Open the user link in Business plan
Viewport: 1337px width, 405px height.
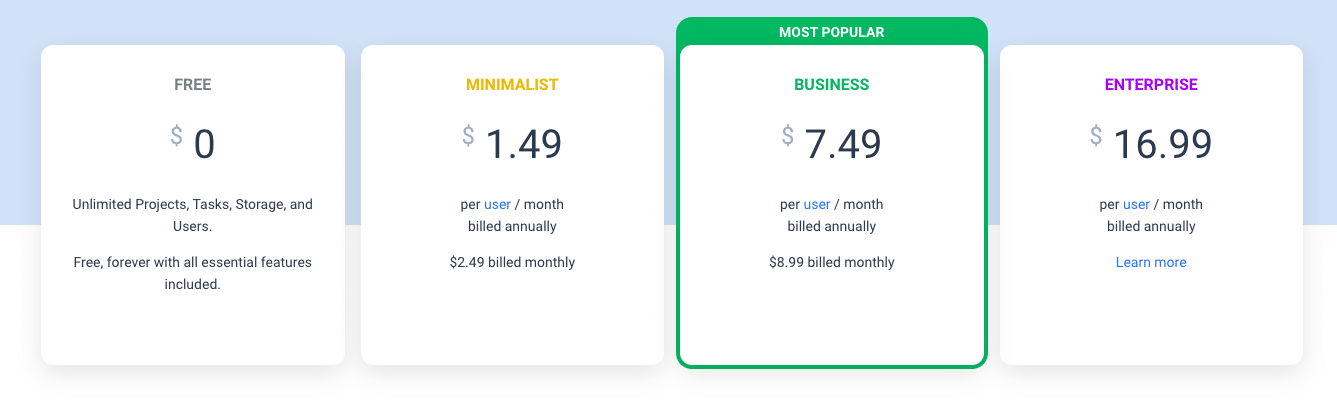click(817, 204)
